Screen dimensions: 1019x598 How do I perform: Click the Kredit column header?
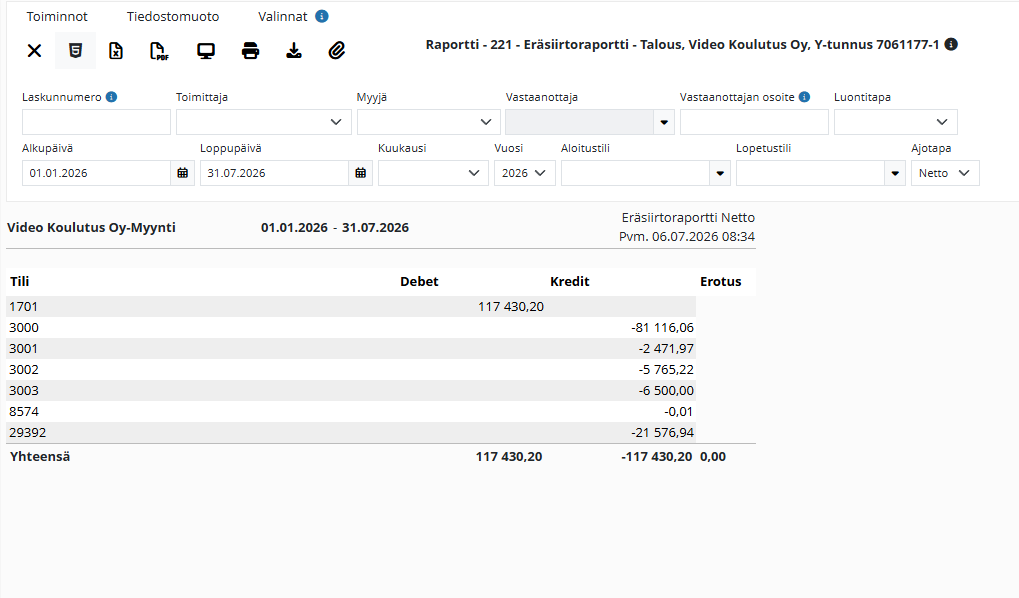[569, 281]
